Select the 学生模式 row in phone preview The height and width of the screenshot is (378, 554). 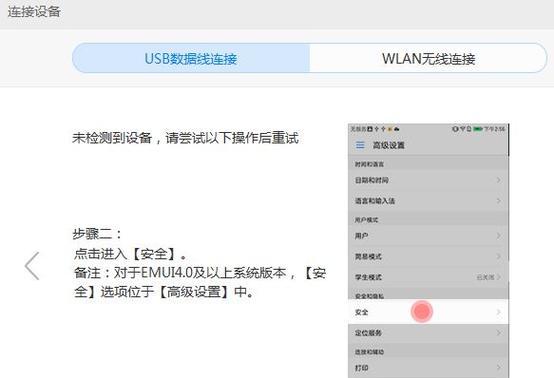point(428,277)
